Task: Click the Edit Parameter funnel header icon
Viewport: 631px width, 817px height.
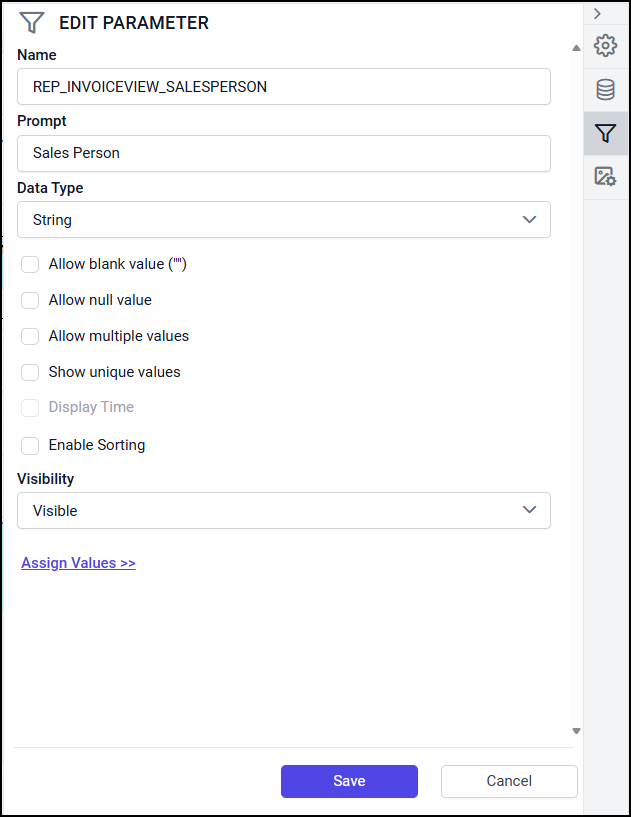Action: tap(32, 23)
